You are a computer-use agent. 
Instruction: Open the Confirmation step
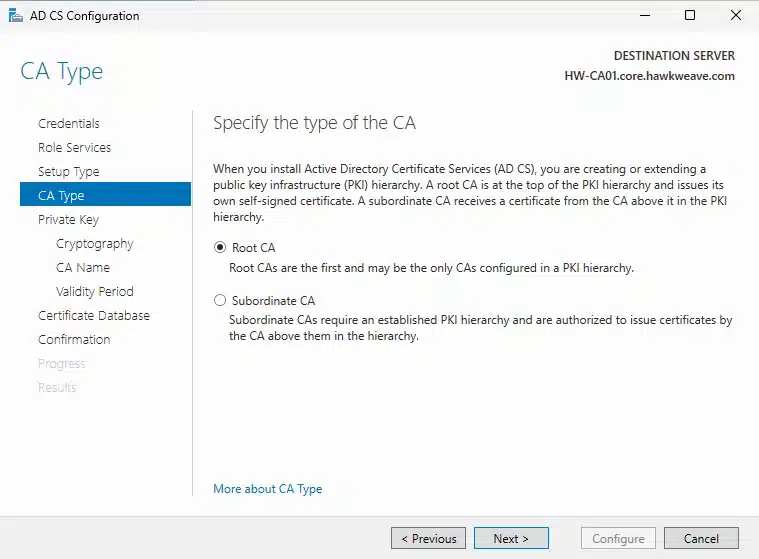coord(74,340)
